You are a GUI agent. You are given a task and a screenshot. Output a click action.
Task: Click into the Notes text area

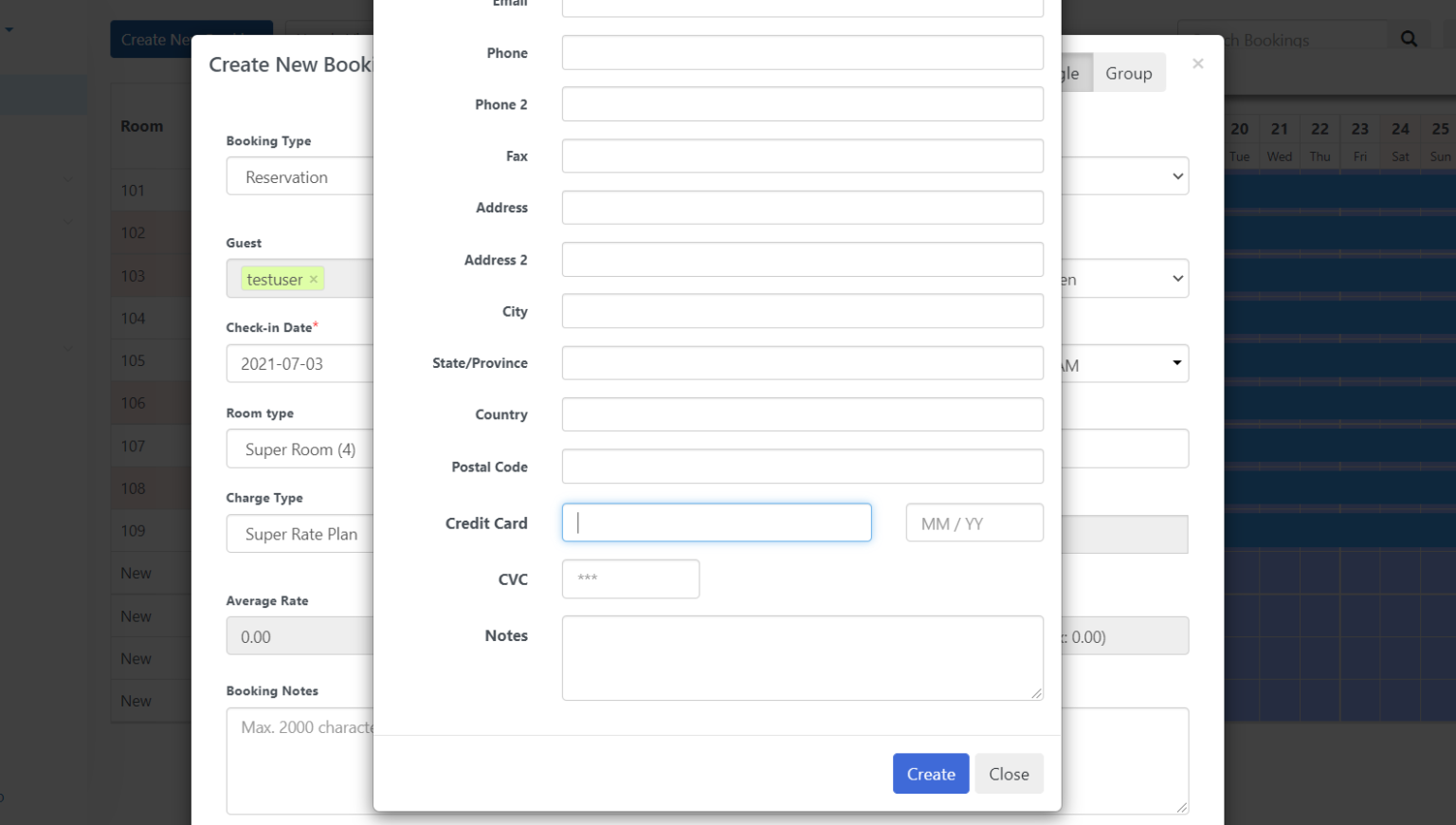pyautogui.click(x=801, y=657)
